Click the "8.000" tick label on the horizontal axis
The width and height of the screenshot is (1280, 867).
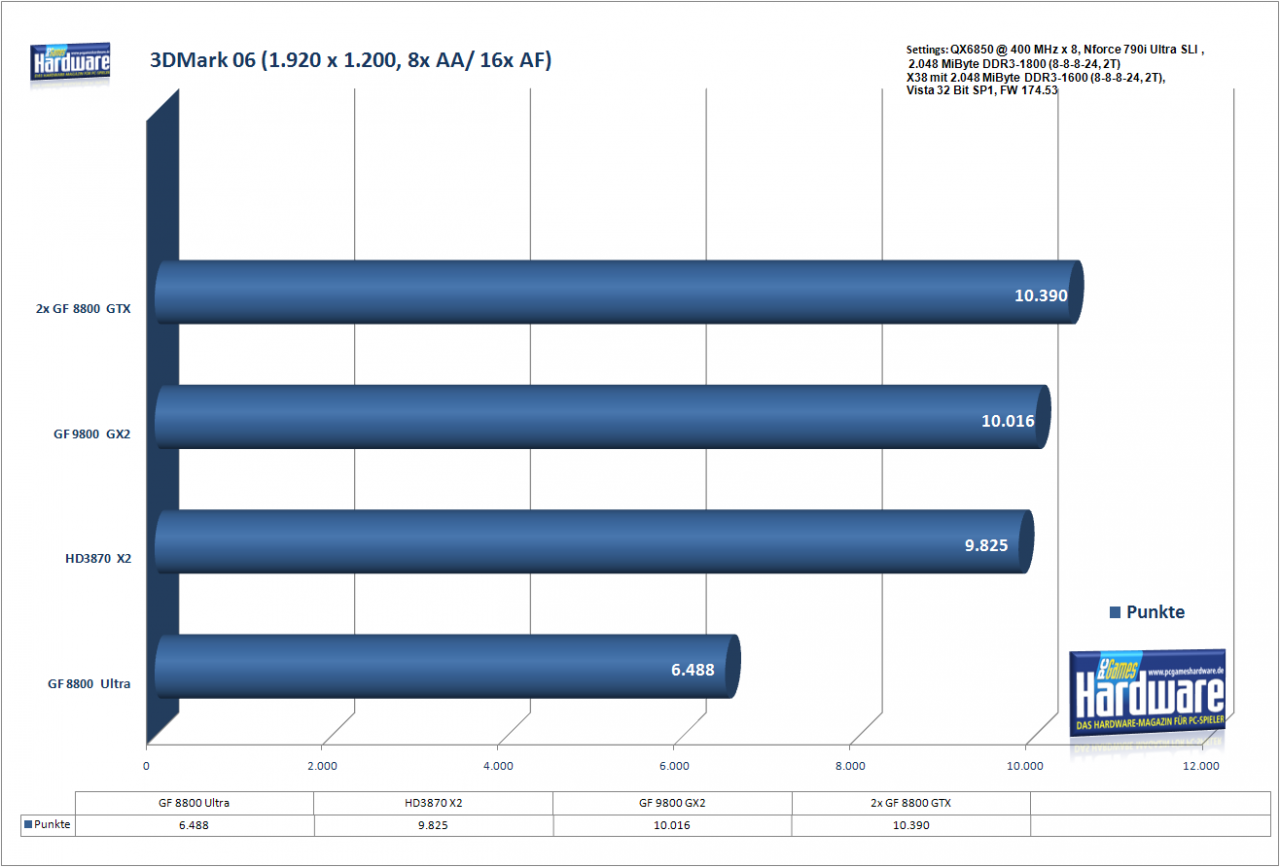click(x=850, y=766)
